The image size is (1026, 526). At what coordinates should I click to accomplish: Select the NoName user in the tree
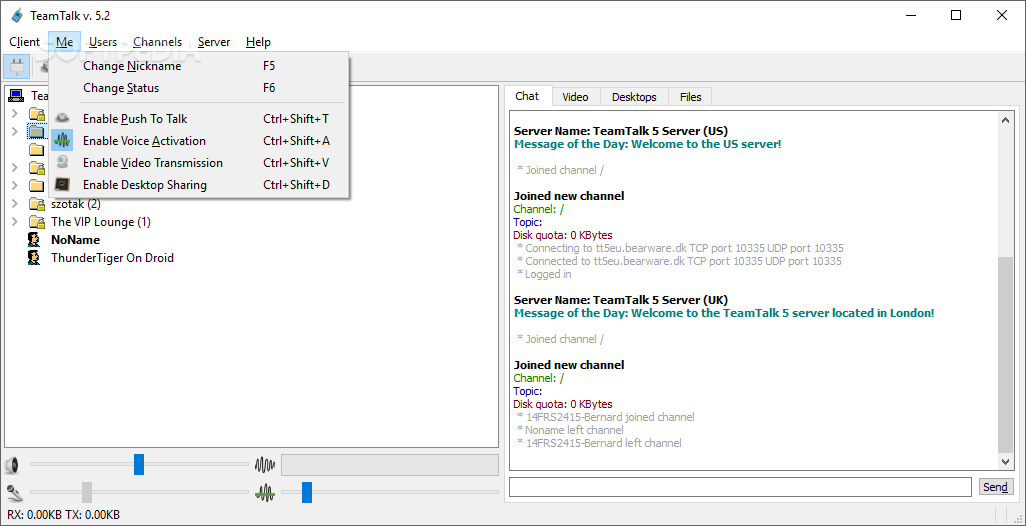pyautogui.click(x=75, y=240)
